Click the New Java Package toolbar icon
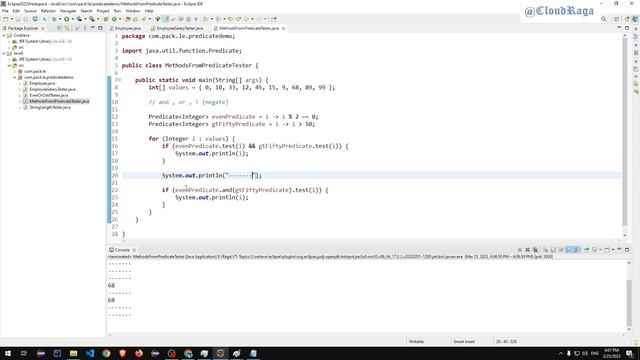 (x=106, y=19)
